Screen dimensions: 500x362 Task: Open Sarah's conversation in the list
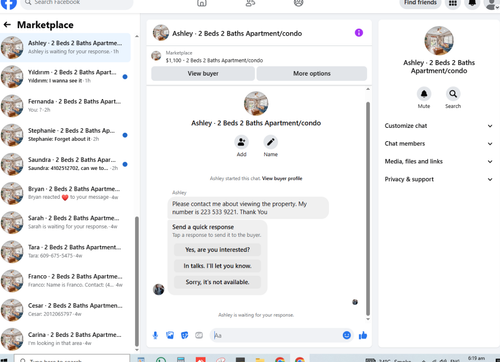[x=65, y=222]
